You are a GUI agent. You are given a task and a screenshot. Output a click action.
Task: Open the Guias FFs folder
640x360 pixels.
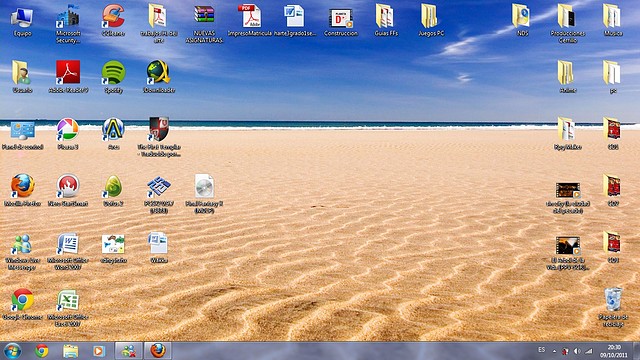[385, 16]
